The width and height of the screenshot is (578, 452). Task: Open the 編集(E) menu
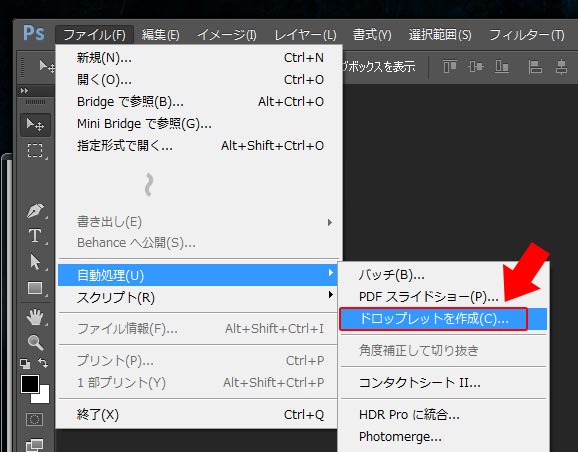(x=160, y=35)
